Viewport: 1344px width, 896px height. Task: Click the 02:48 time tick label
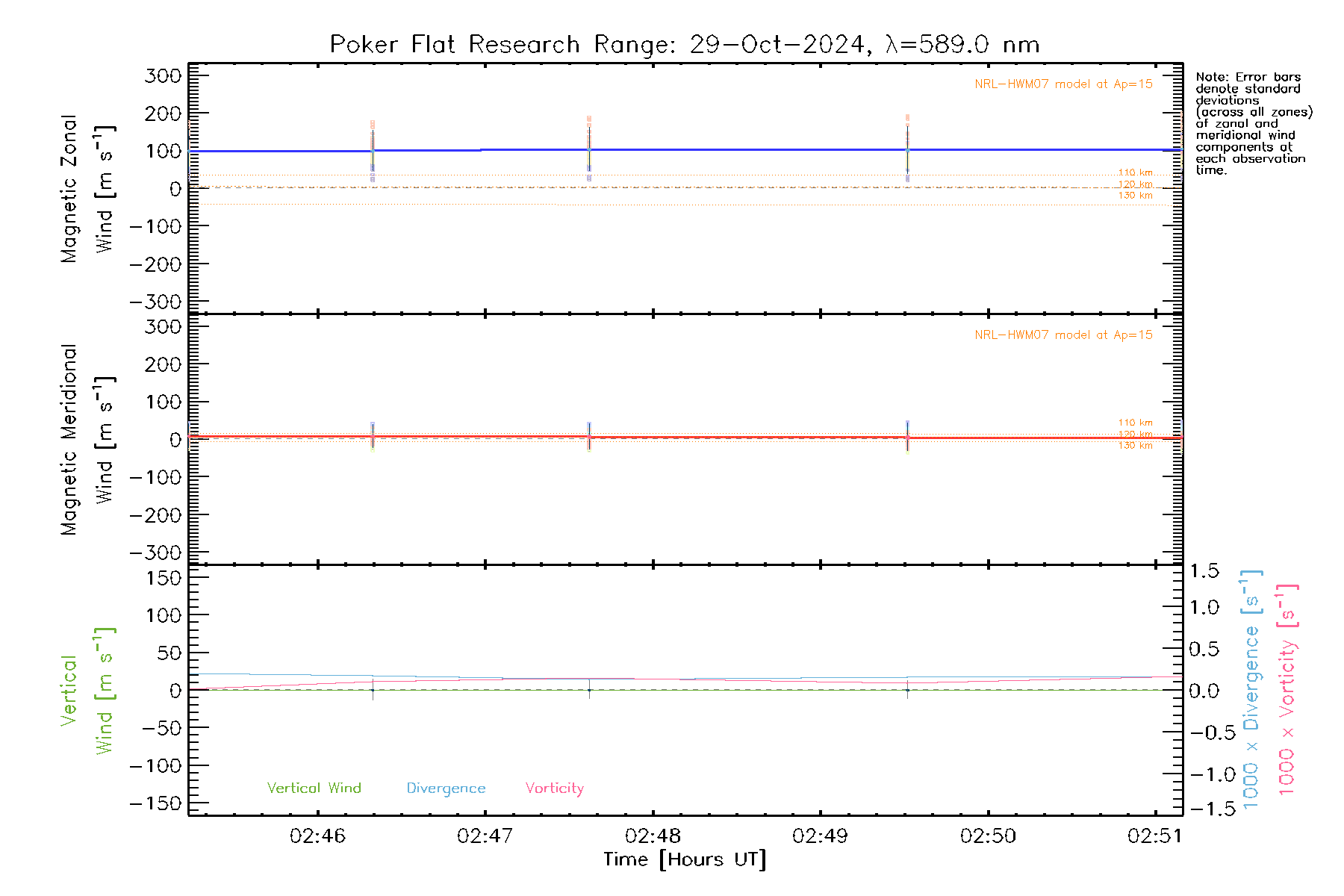pyautogui.click(x=653, y=836)
